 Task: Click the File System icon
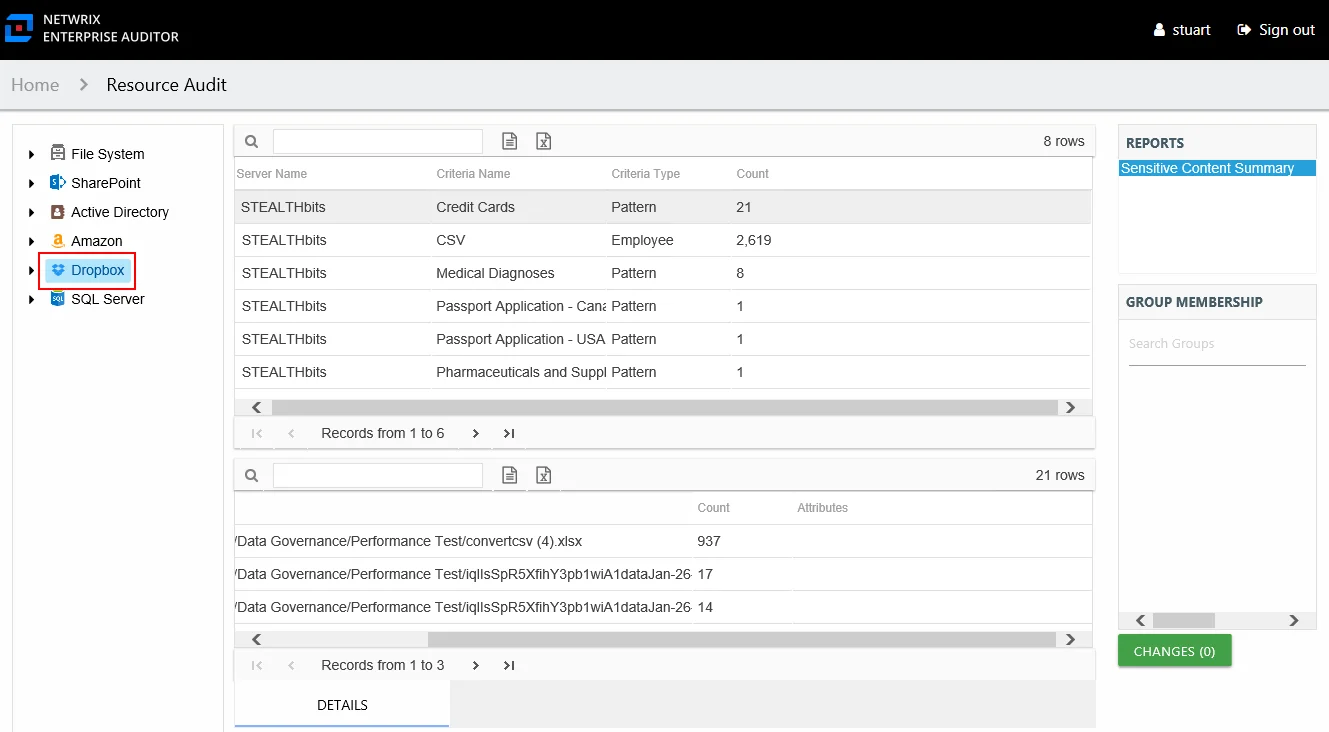(58, 153)
